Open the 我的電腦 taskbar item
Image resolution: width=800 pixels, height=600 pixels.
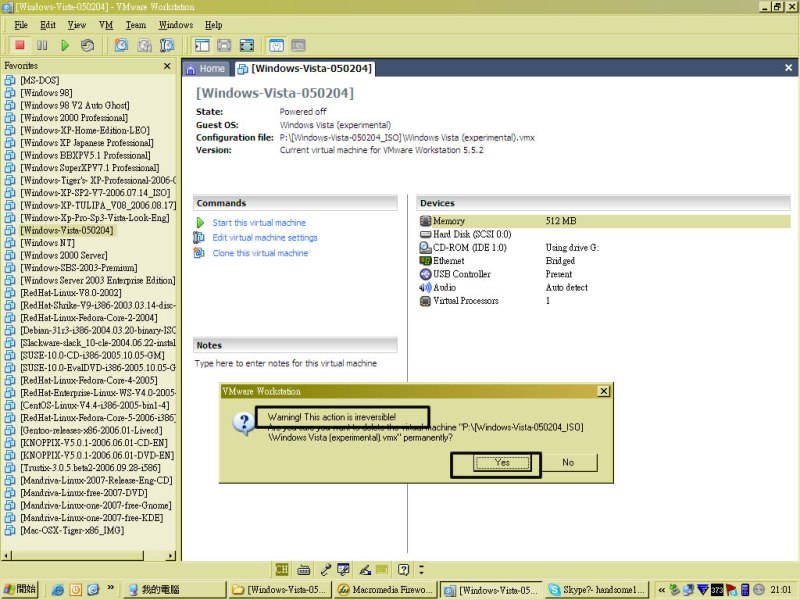(x=174, y=590)
